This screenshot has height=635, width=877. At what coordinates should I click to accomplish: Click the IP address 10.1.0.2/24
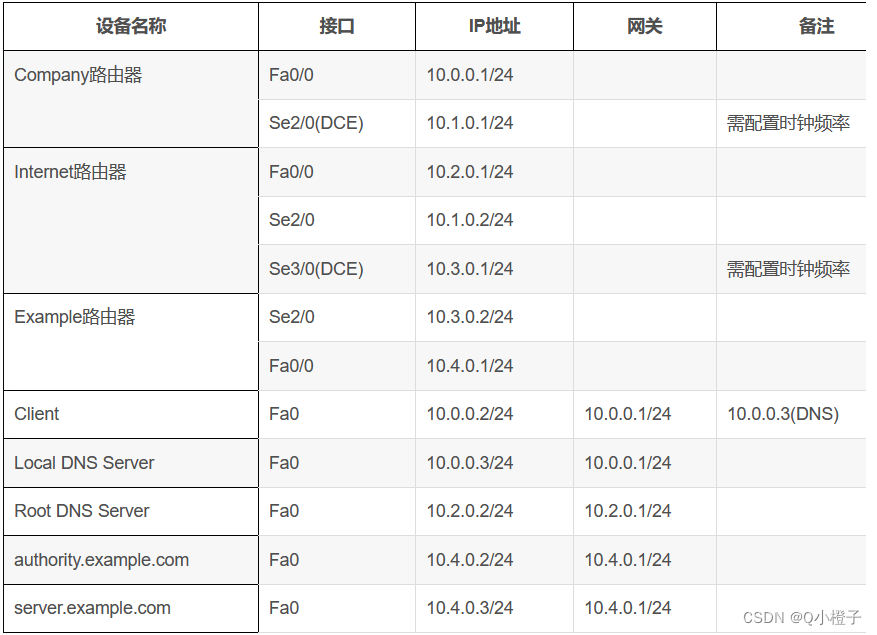470,220
